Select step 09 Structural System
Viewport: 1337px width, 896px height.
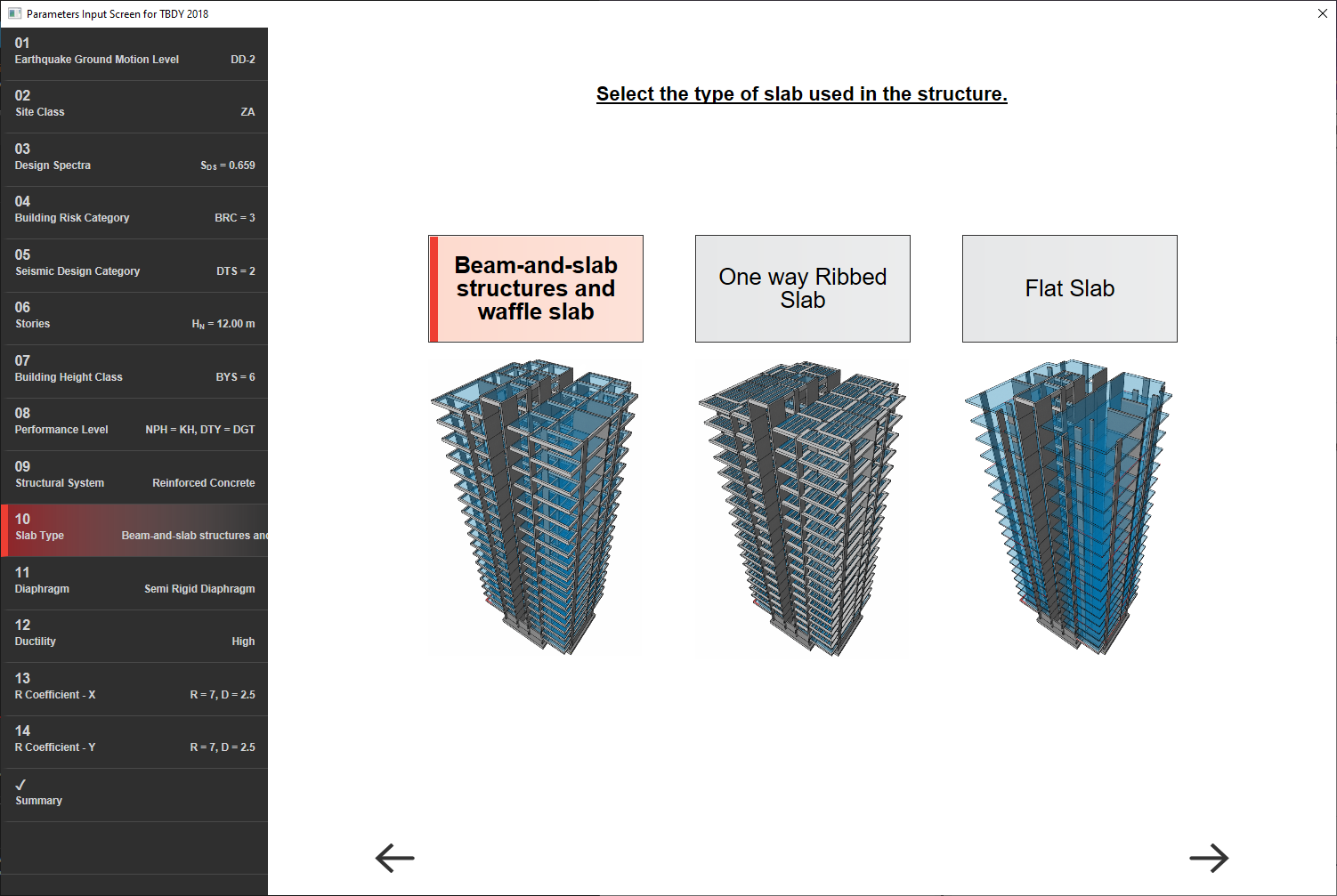134,475
